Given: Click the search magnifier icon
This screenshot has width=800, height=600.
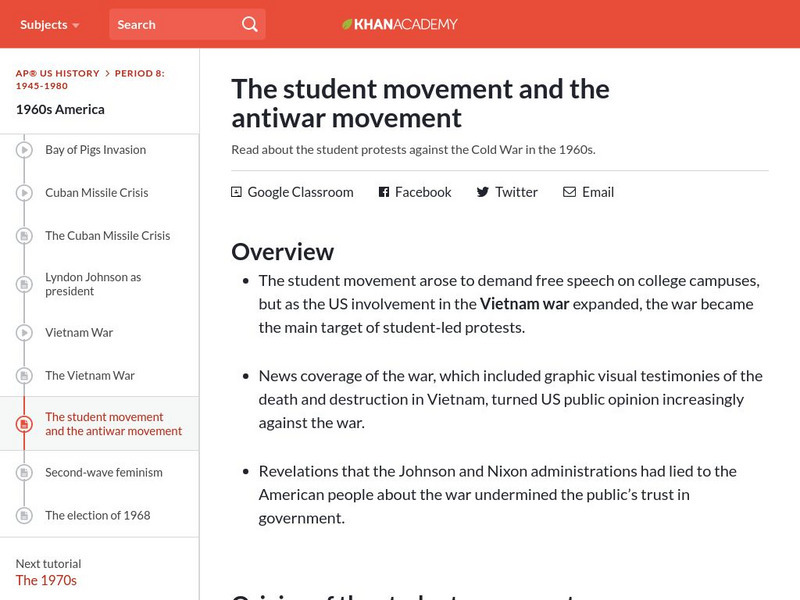Looking at the screenshot, I should (x=250, y=24).
